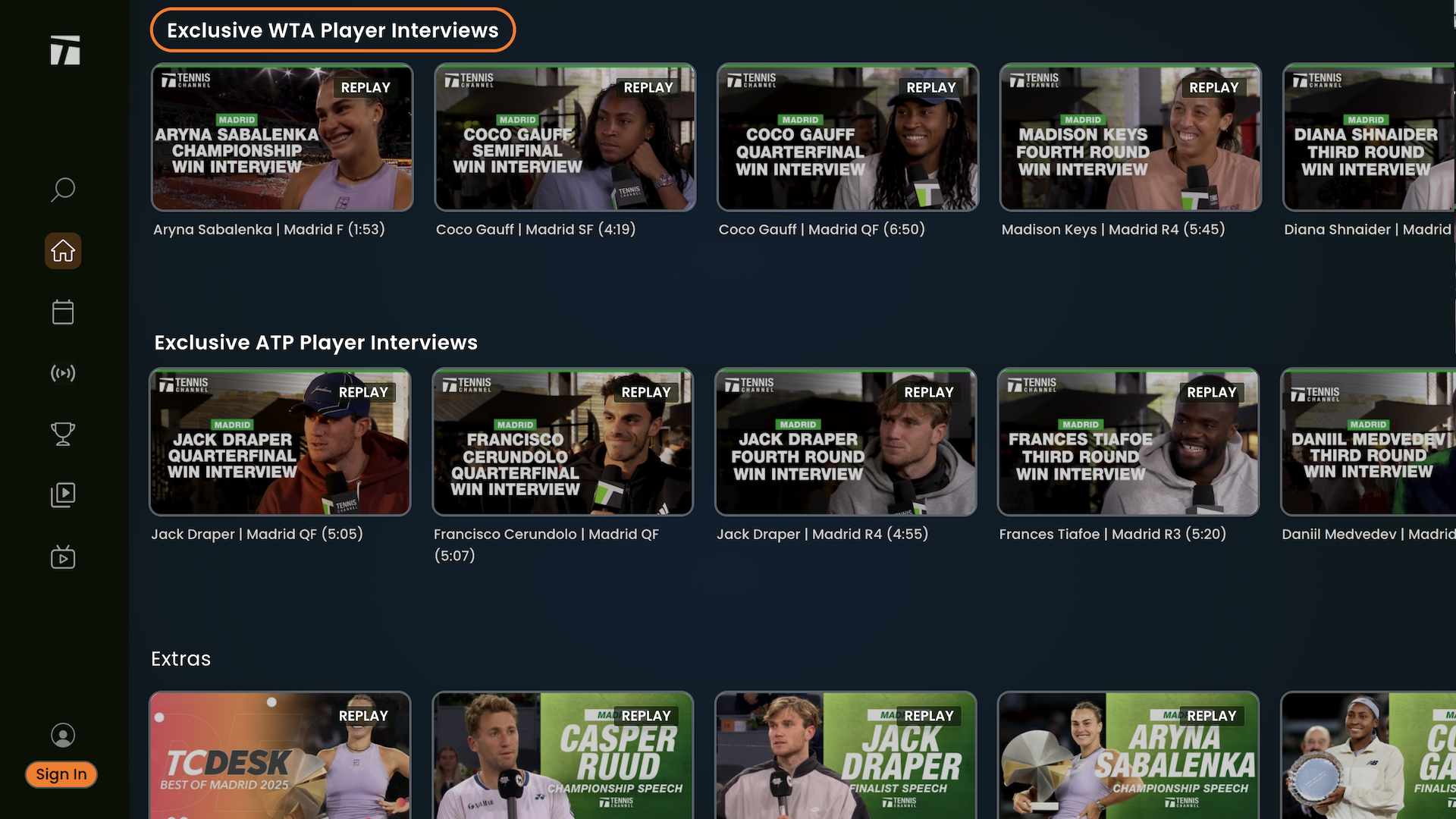The height and width of the screenshot is (819, 1456).
Task: Open tournaments via the trophy icon
Action: click(63, 433)
